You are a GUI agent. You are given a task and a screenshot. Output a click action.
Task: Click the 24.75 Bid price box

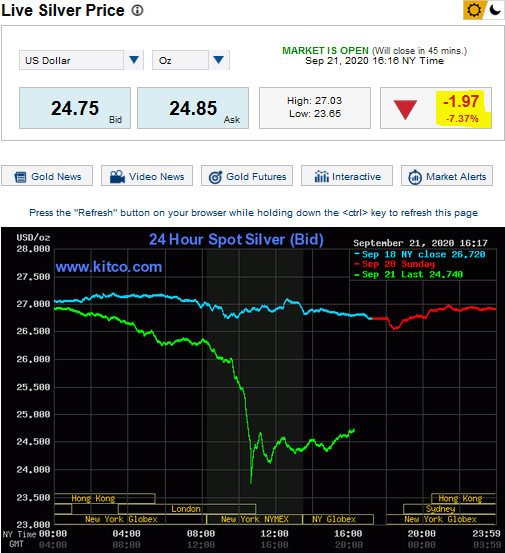pyautogui.click(x=75, y=108)
